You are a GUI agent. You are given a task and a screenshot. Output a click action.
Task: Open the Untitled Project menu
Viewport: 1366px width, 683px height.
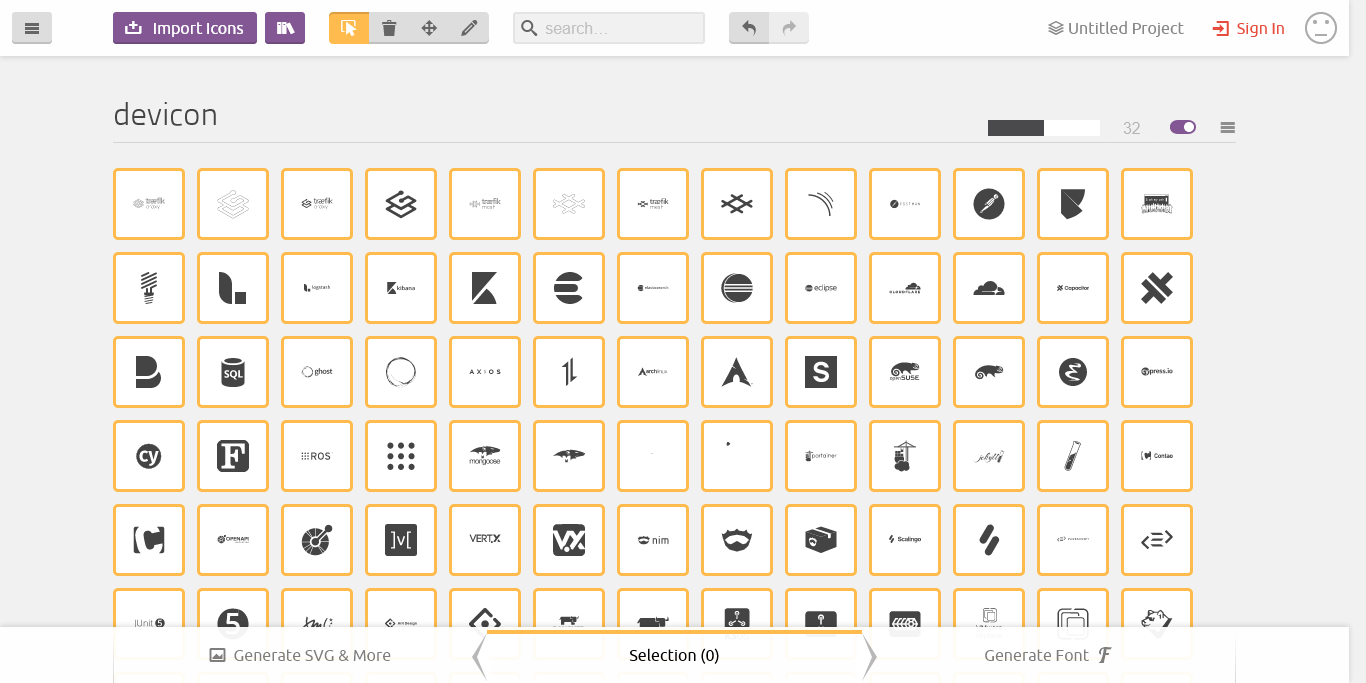[x=1116, y=28]
